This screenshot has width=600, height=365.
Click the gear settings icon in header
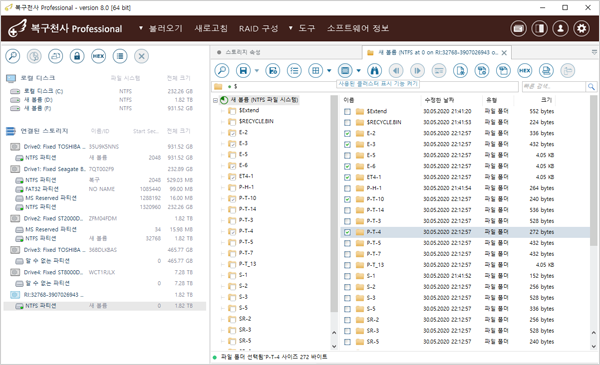582,28
